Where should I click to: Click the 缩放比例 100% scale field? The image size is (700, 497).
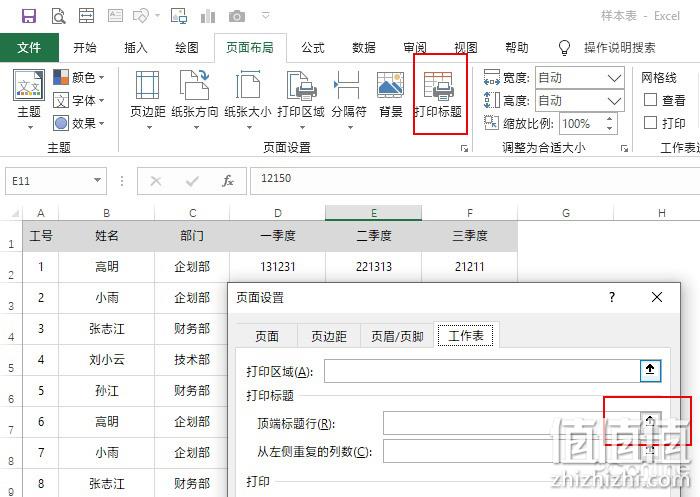pyautogui.click(x=581, y=124)
